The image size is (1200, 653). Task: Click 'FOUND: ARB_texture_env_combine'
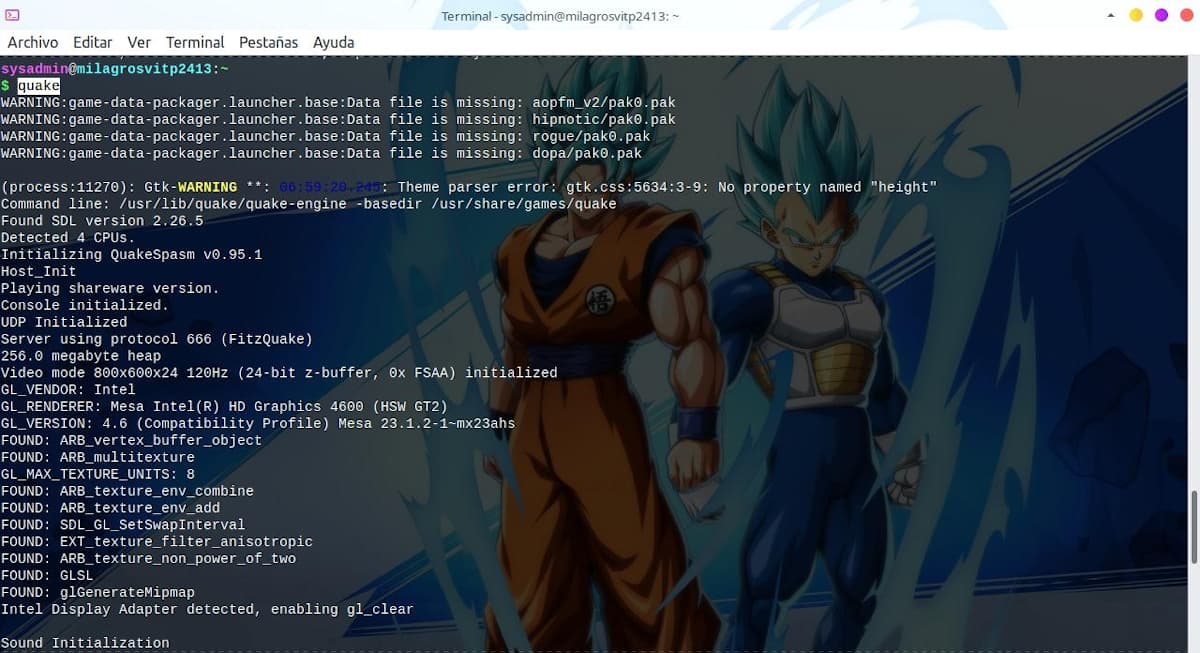pos(127,491)
